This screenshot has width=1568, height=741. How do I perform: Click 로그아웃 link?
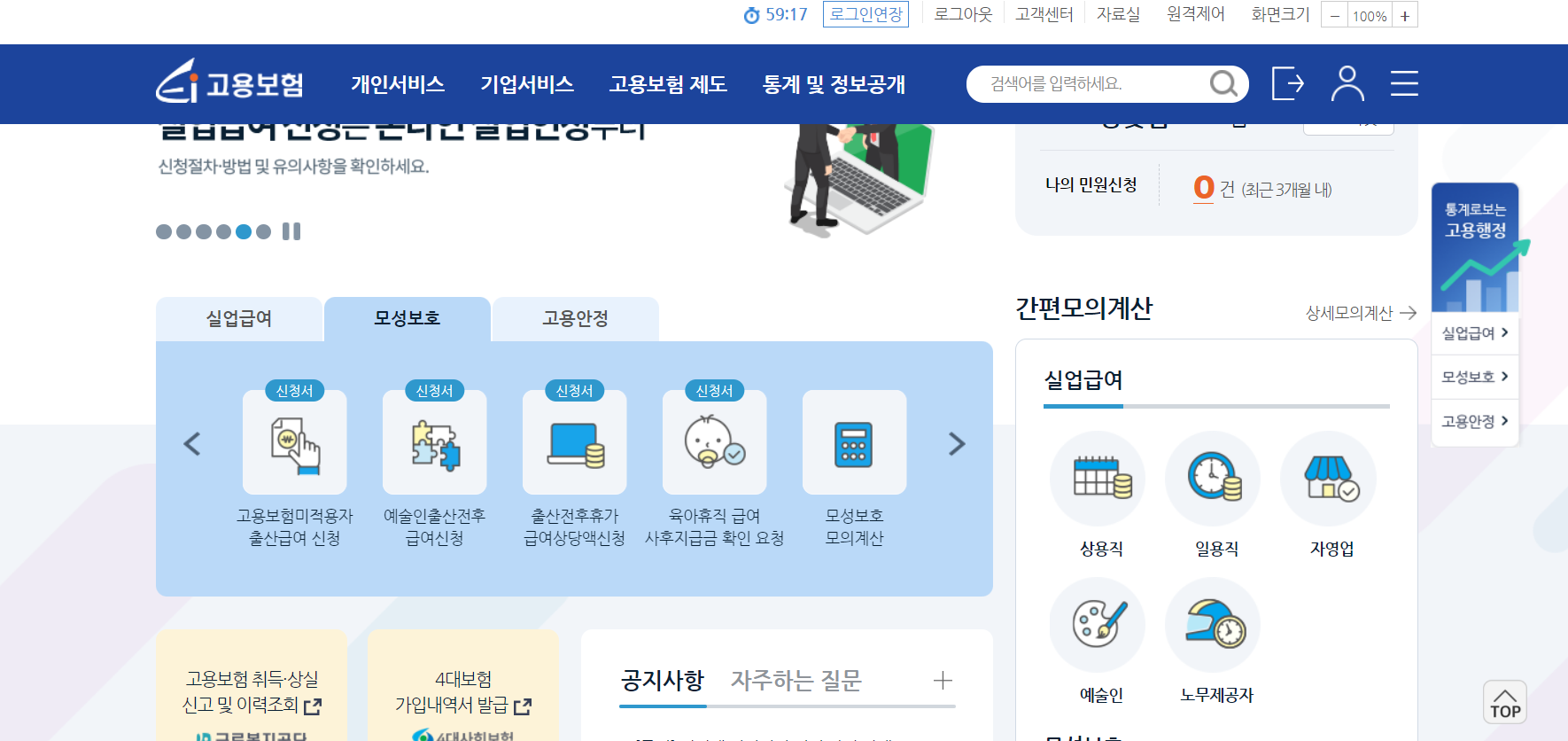click(963, 14)
